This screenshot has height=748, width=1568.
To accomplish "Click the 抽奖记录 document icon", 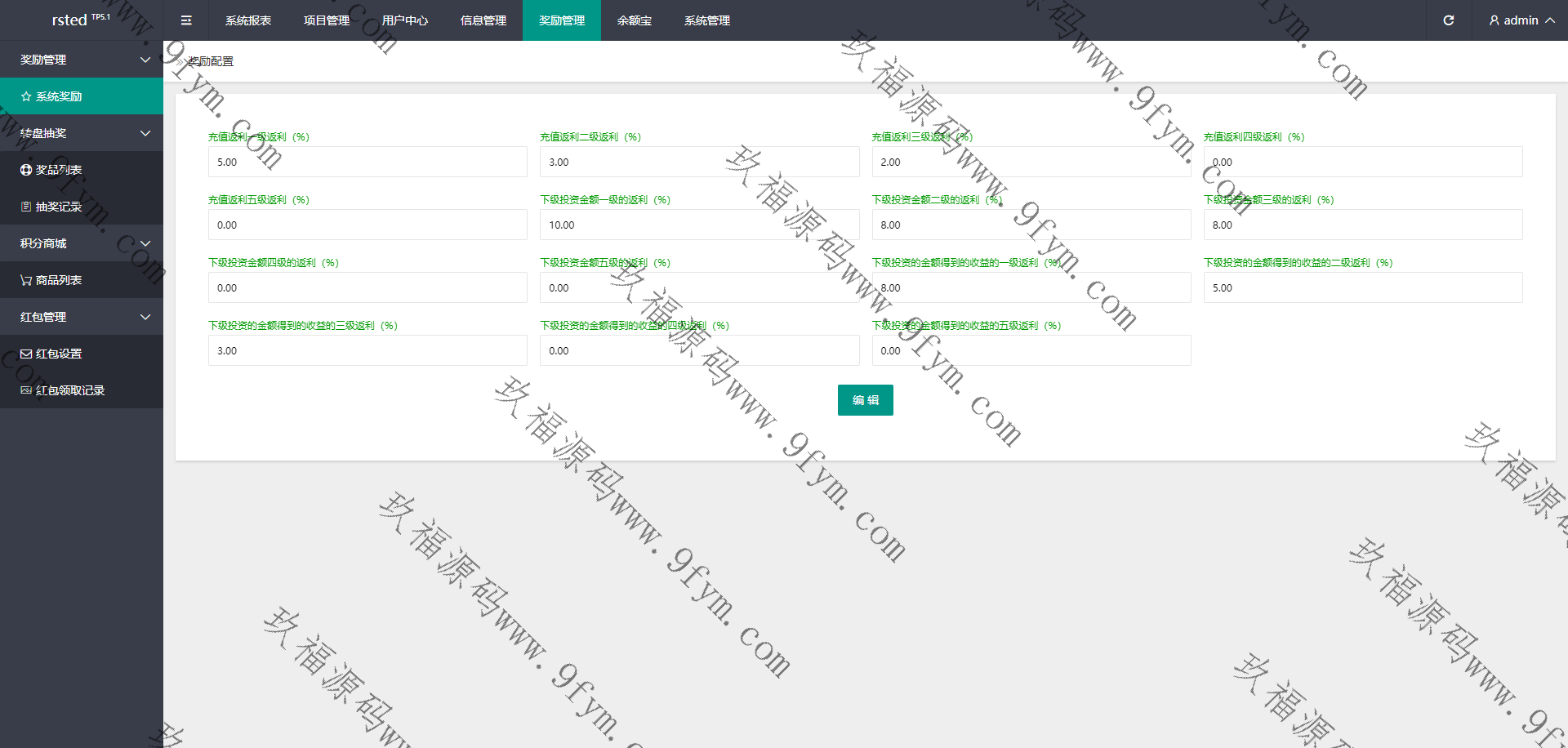I will point(26,207).
